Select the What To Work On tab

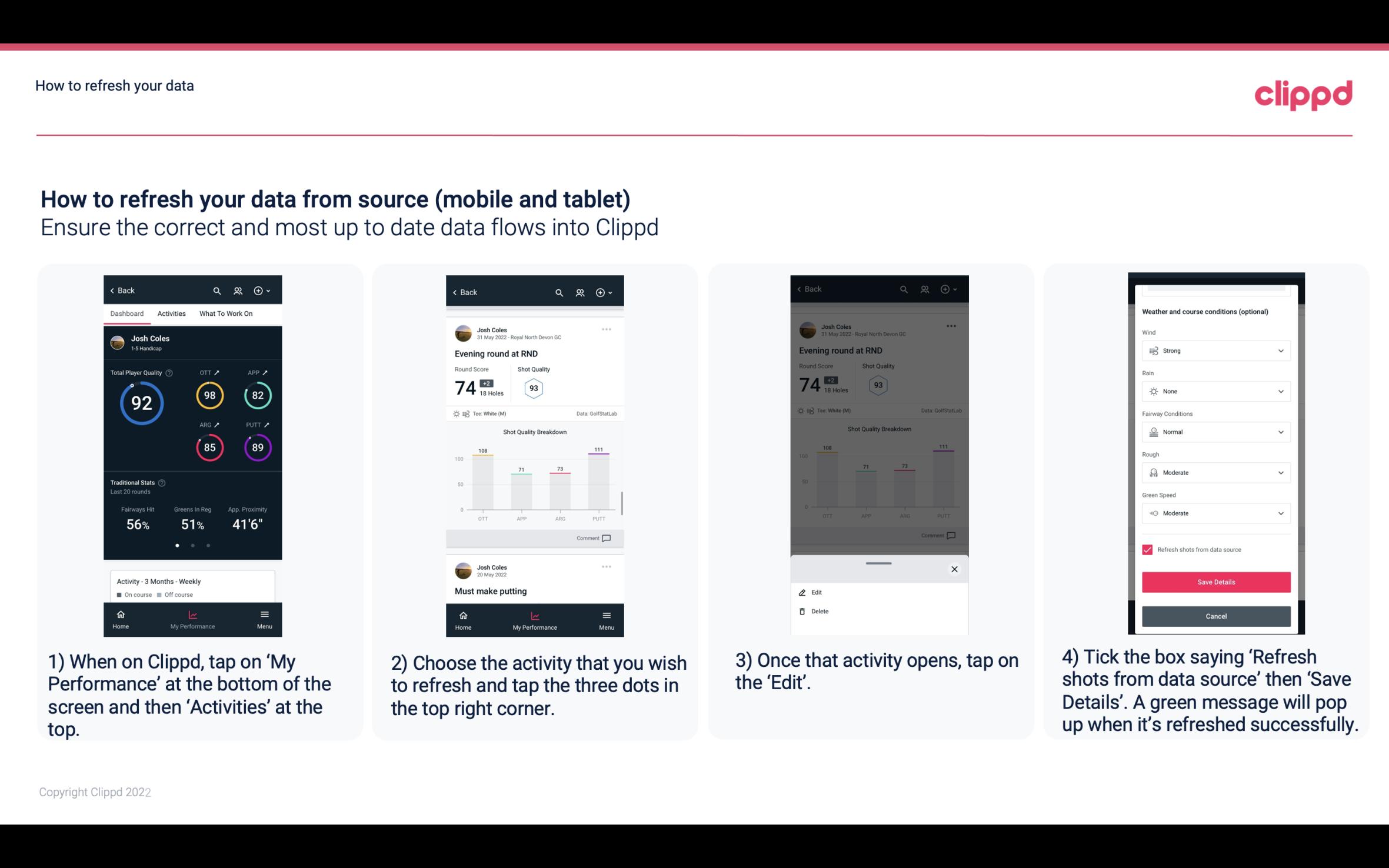(x=224, y=313)
